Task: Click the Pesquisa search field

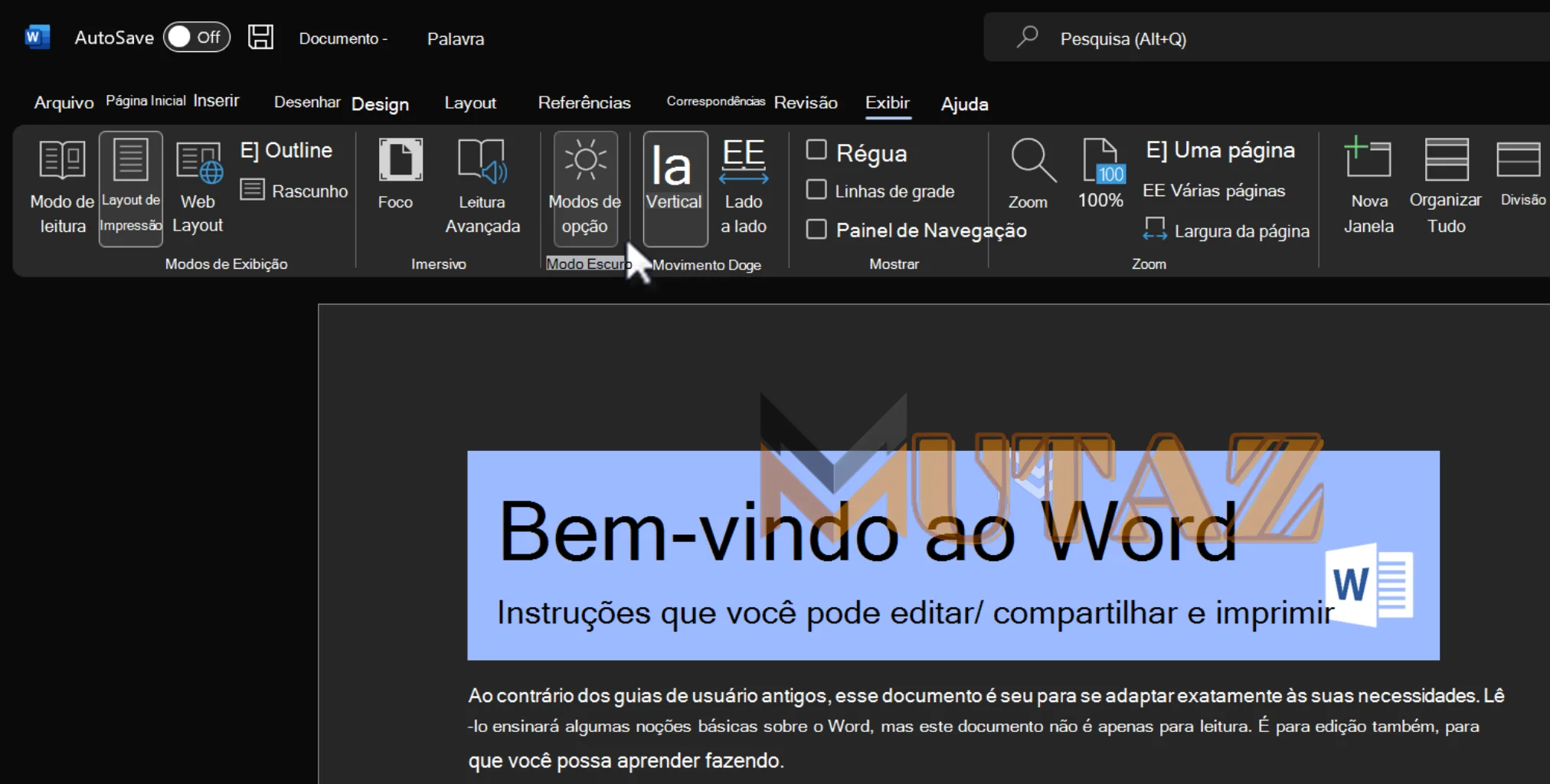Action: [x=1267, y=38]
